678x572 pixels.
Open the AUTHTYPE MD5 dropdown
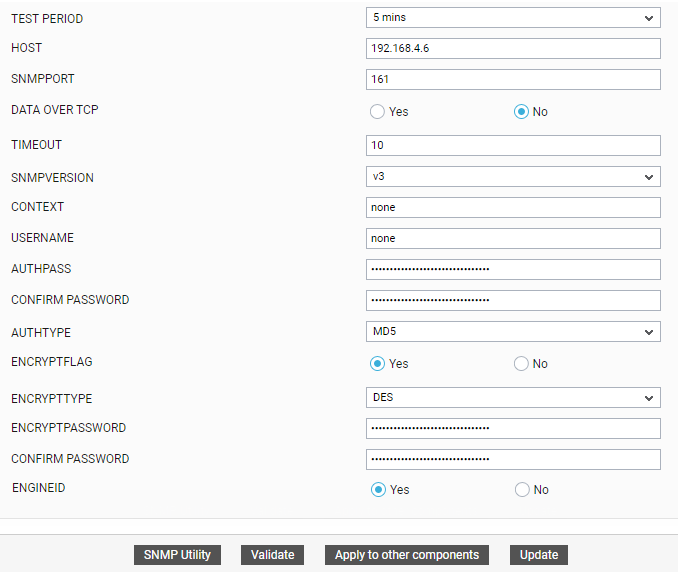tap(513, 332)
